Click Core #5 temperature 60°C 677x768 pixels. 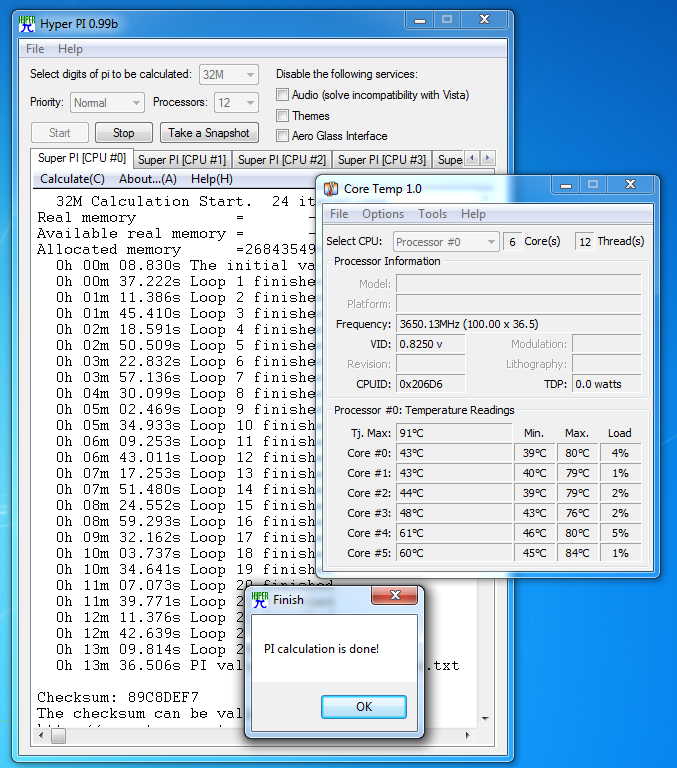point(454,553)
